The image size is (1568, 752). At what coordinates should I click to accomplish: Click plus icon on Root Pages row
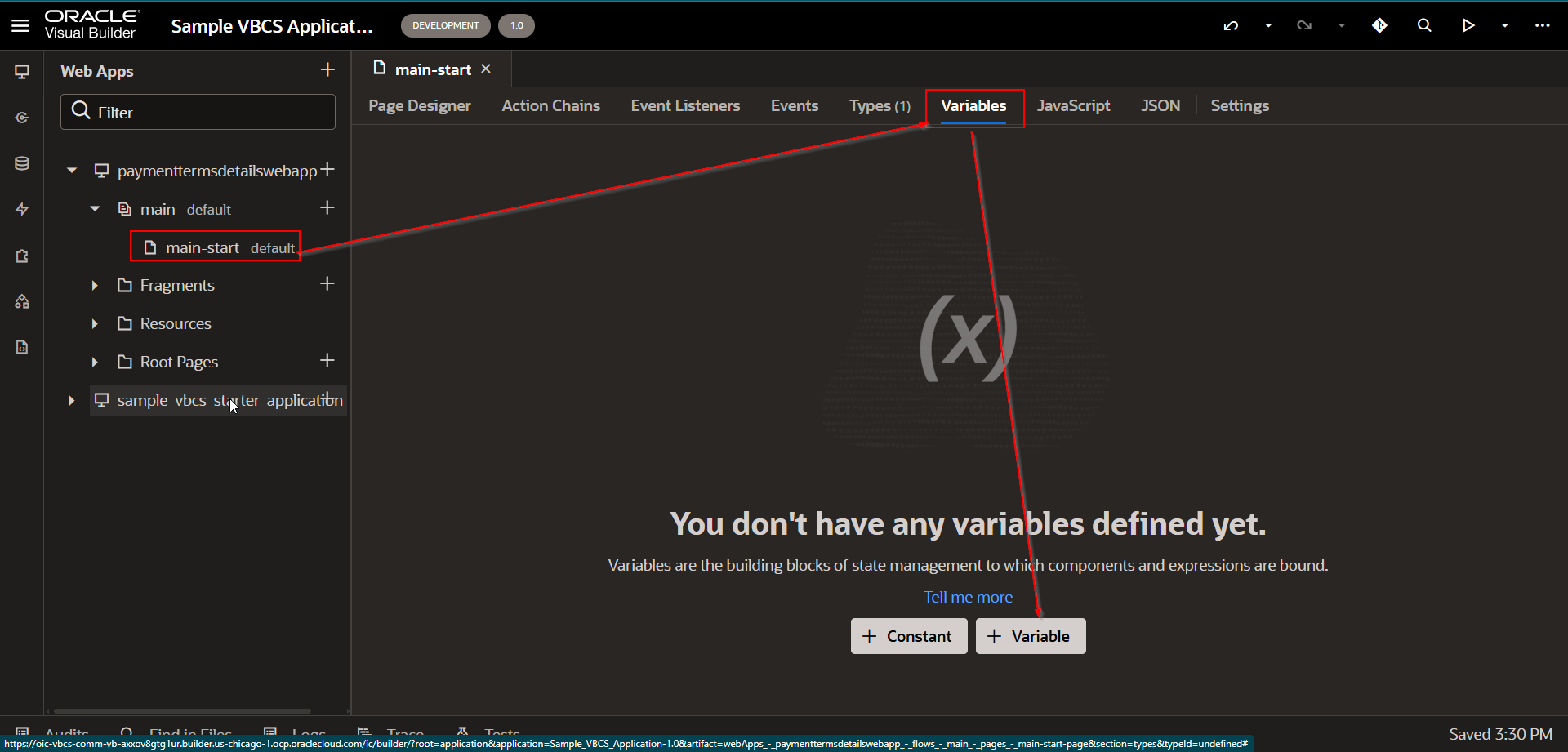point(327,360)
